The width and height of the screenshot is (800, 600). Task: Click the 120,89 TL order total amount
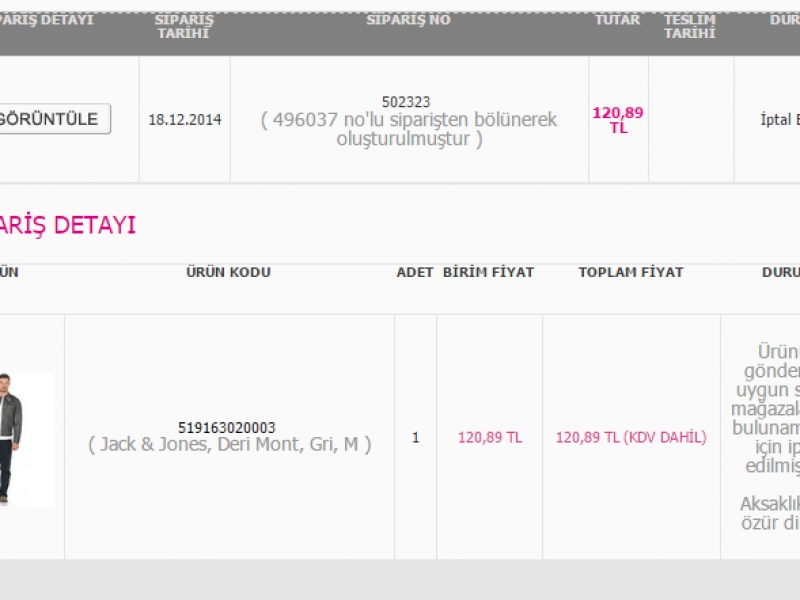(x=618, y=120)
